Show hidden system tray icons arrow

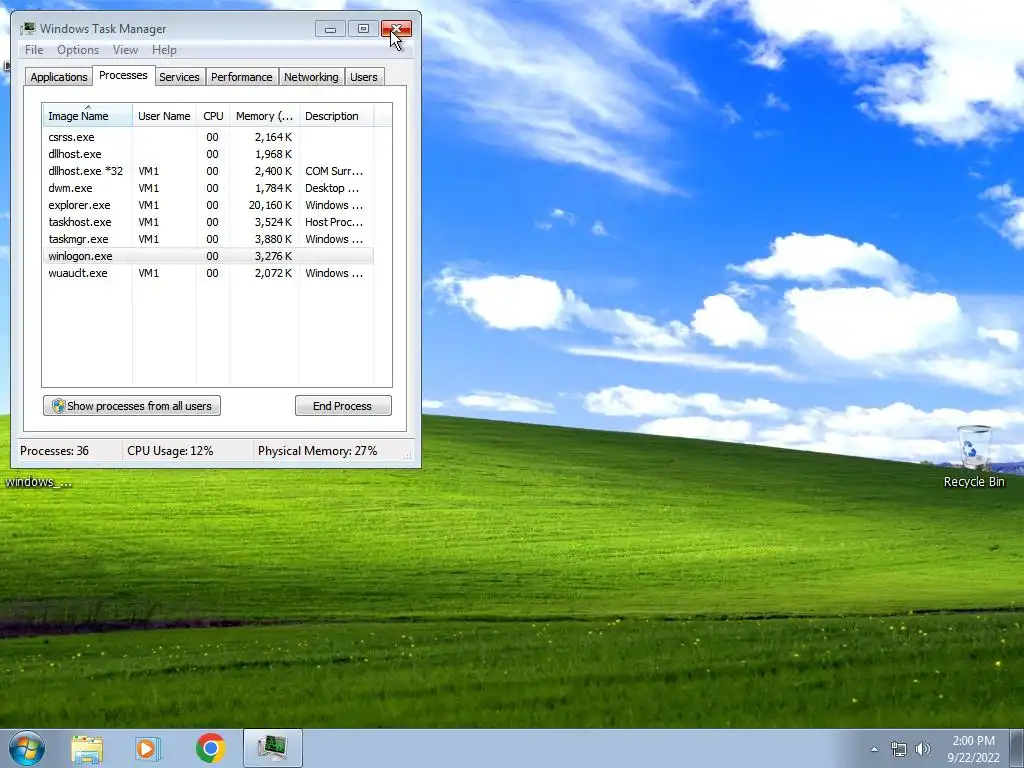(x=874, y=749)
